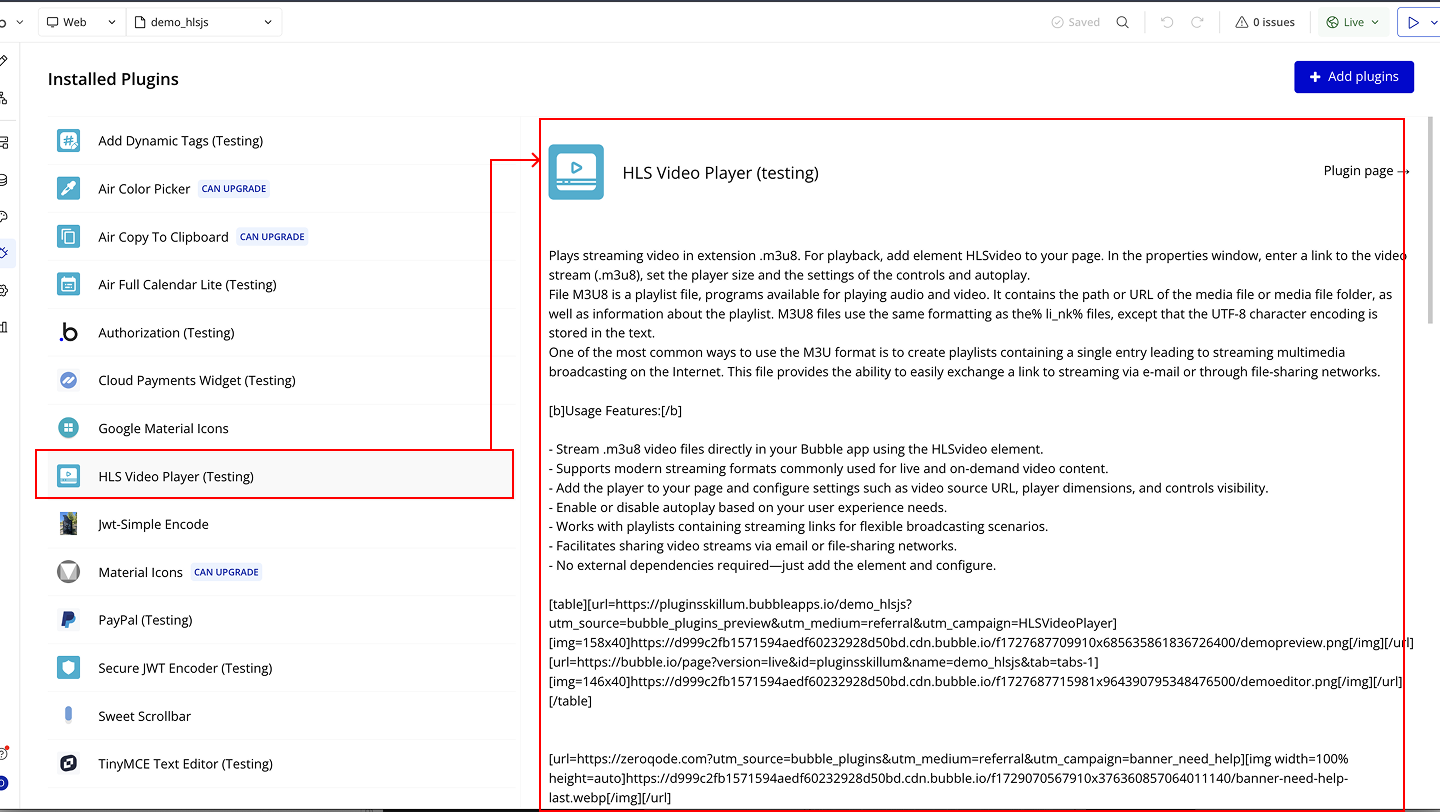Open the Logs chart tab in sidebar

(4, 327)
